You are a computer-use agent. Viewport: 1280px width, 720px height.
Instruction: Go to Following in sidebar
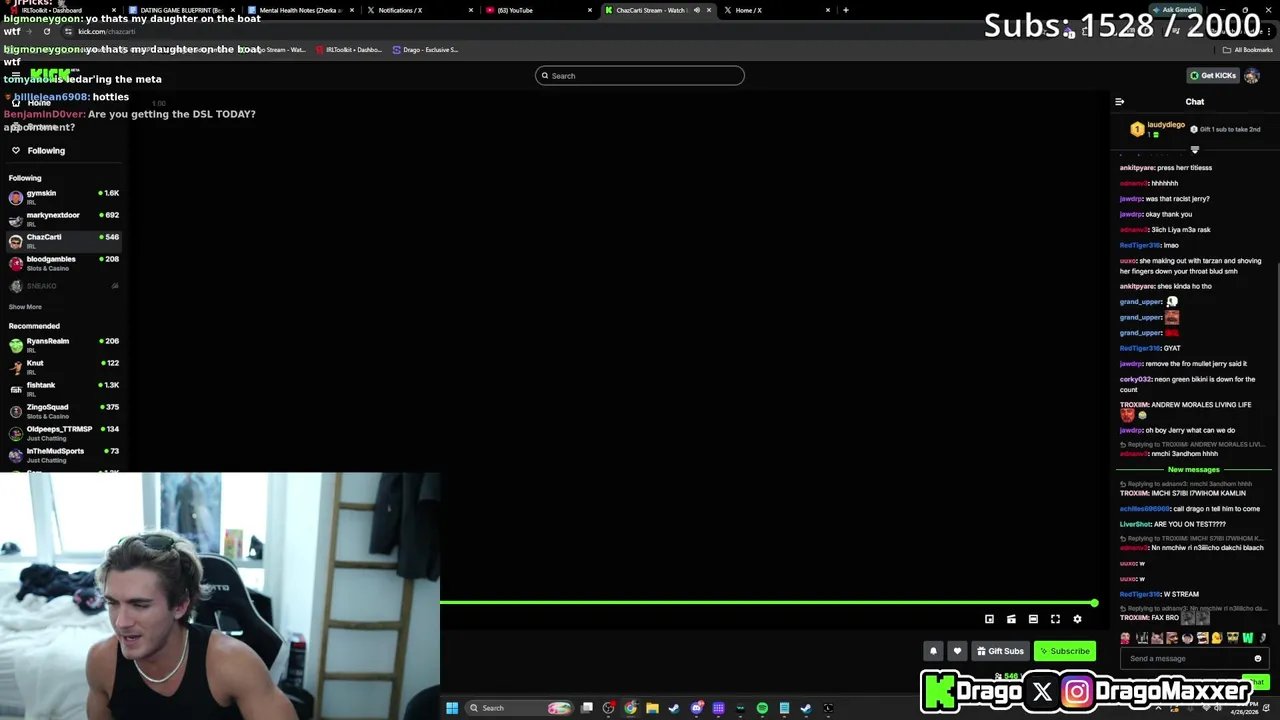[x=46, y=150]
